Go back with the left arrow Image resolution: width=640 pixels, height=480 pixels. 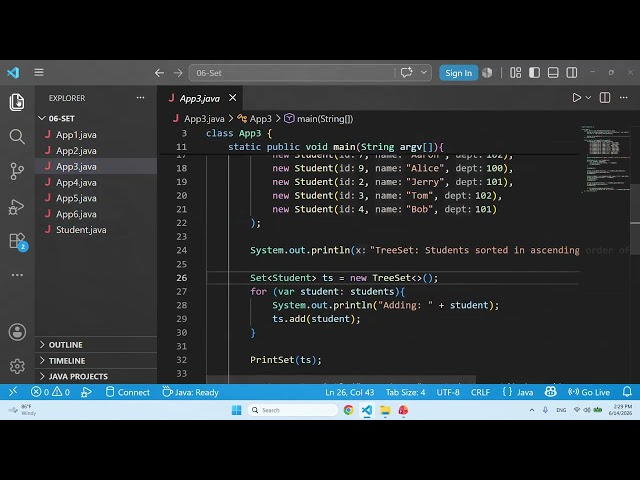tap(159, 73)
